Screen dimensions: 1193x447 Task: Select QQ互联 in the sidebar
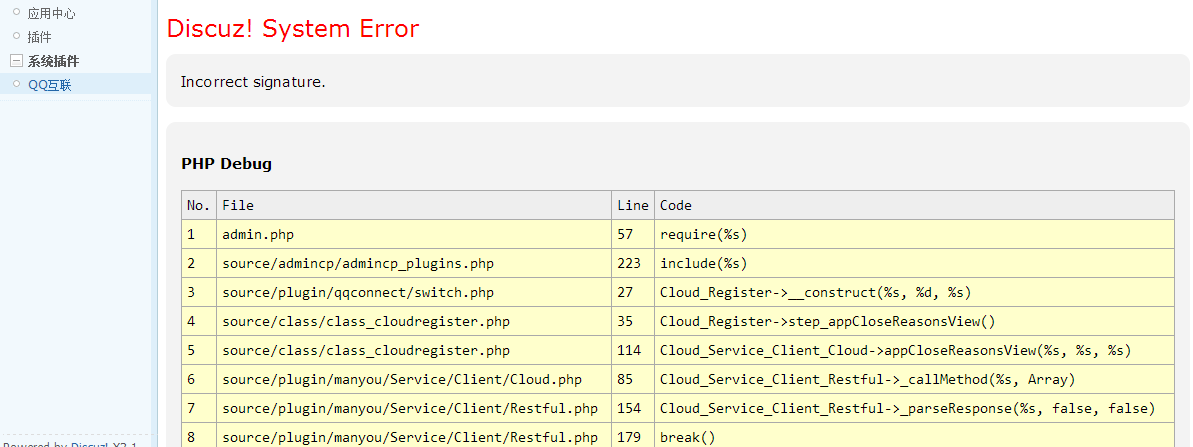pyautogui.click(x=50, y=85)
